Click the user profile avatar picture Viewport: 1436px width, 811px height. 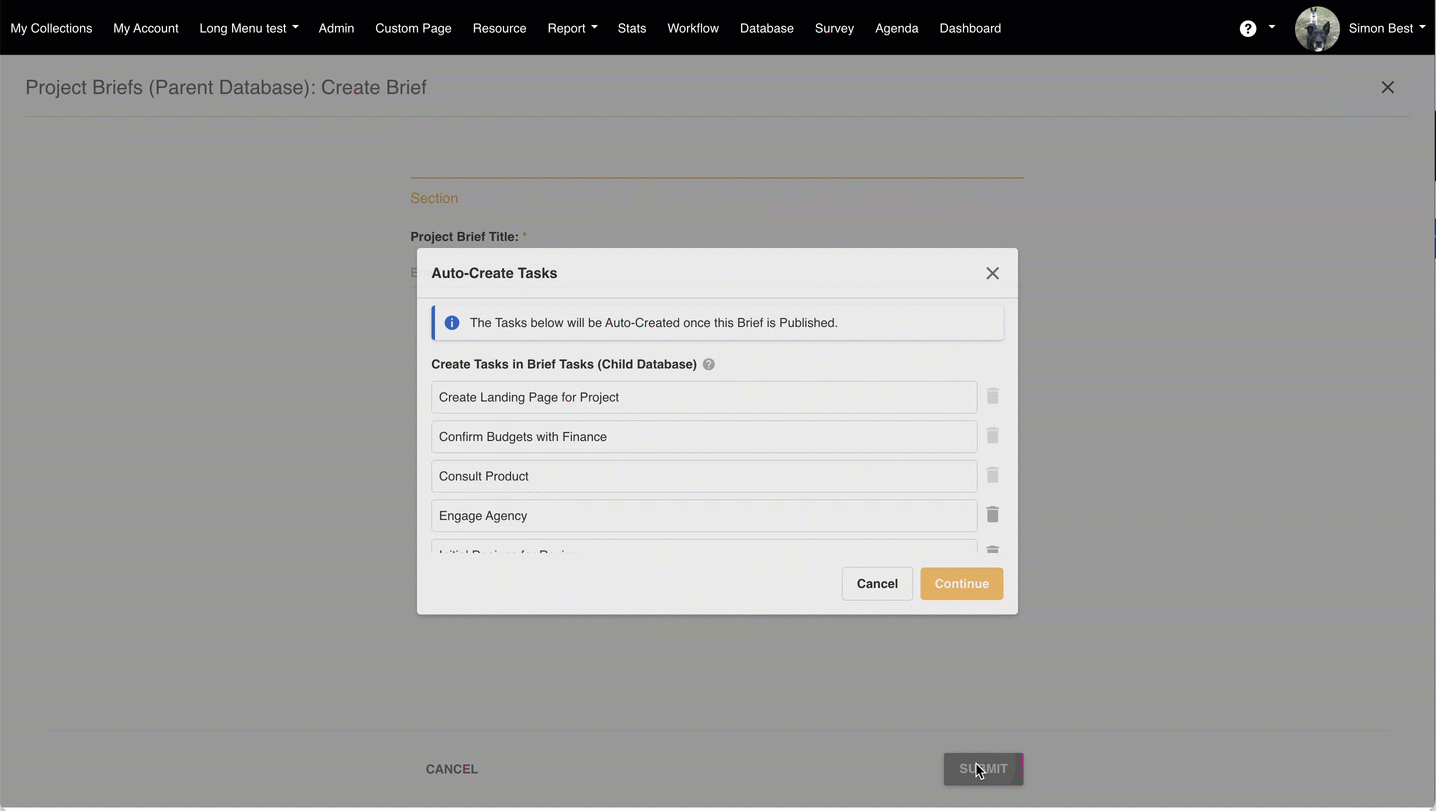click(1316, 28)
